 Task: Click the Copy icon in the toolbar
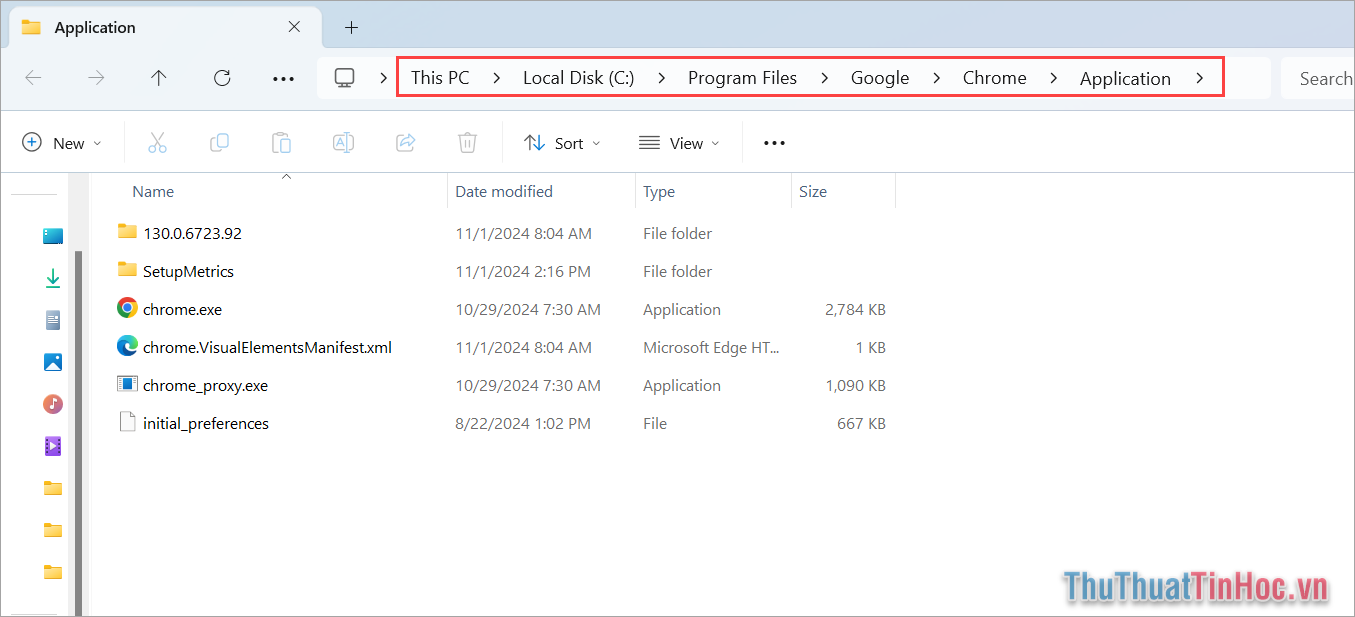[x=219, y=142]
